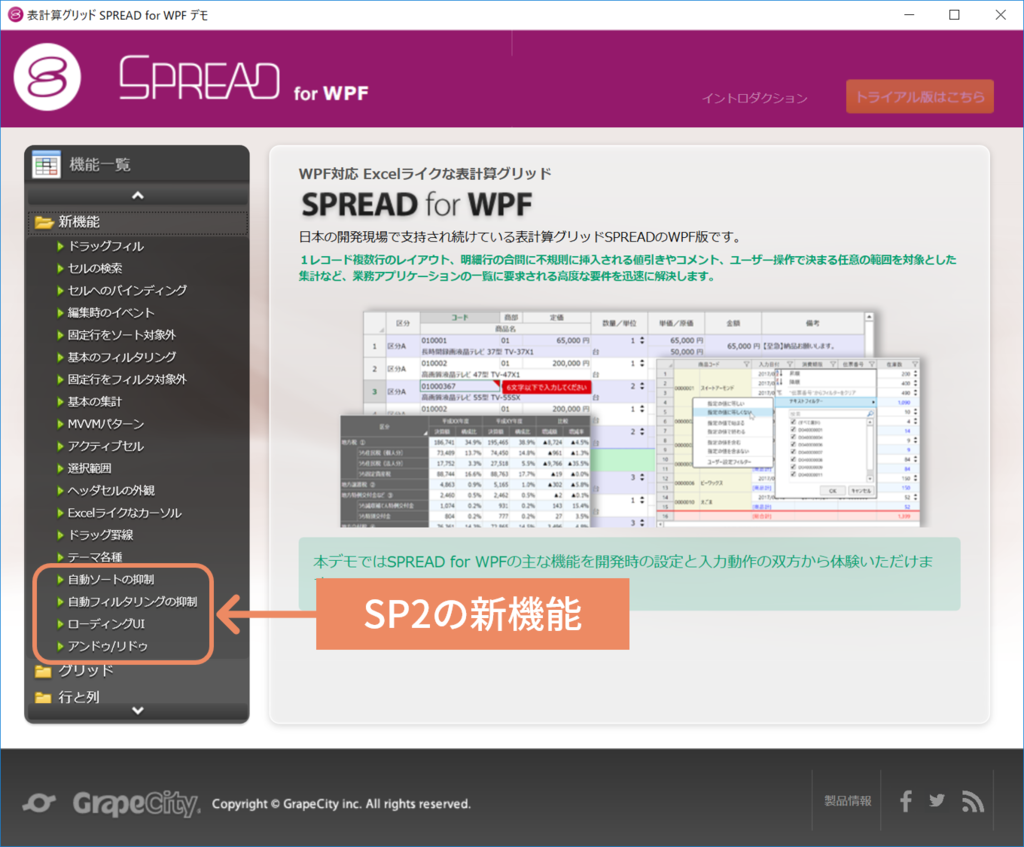Open the イントロダクション link

[754, 98]
